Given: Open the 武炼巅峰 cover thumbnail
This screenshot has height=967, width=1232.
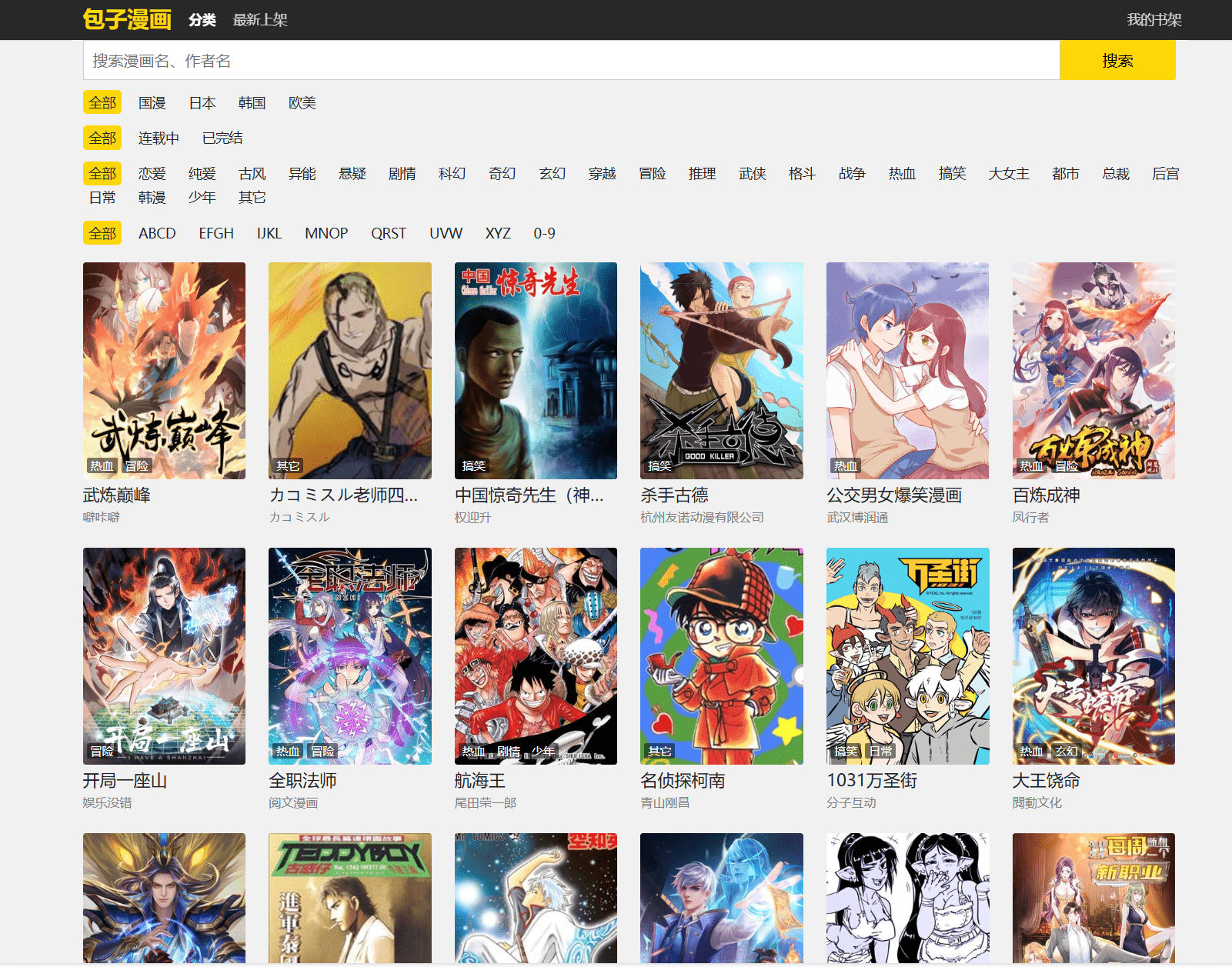Looking at the screenshot, I should [x=164, y=371].
